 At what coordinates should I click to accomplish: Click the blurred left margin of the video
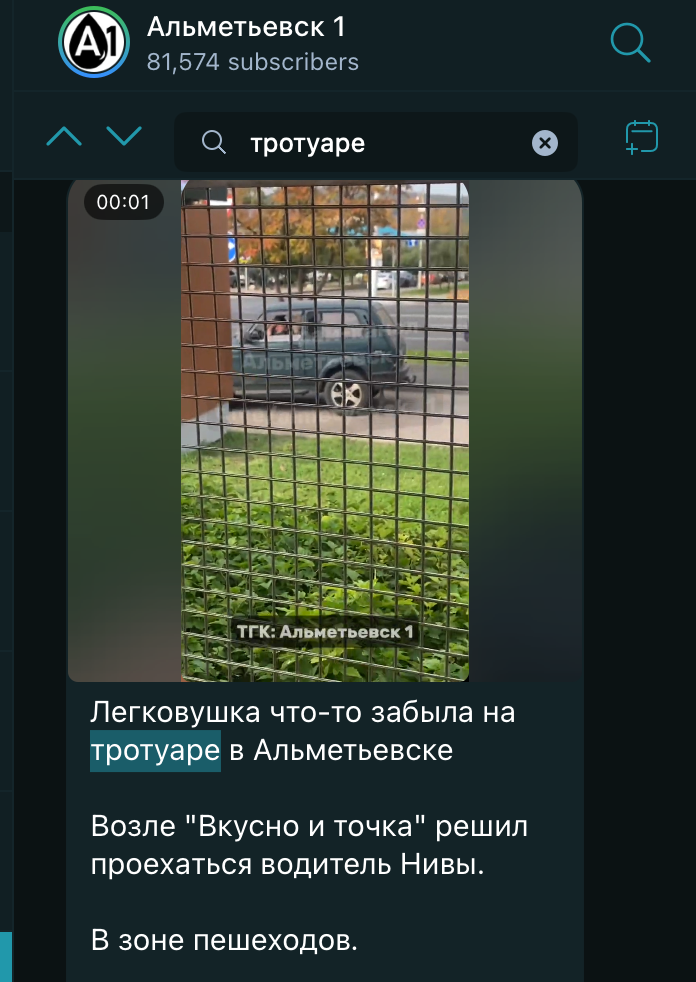[125, 431]
